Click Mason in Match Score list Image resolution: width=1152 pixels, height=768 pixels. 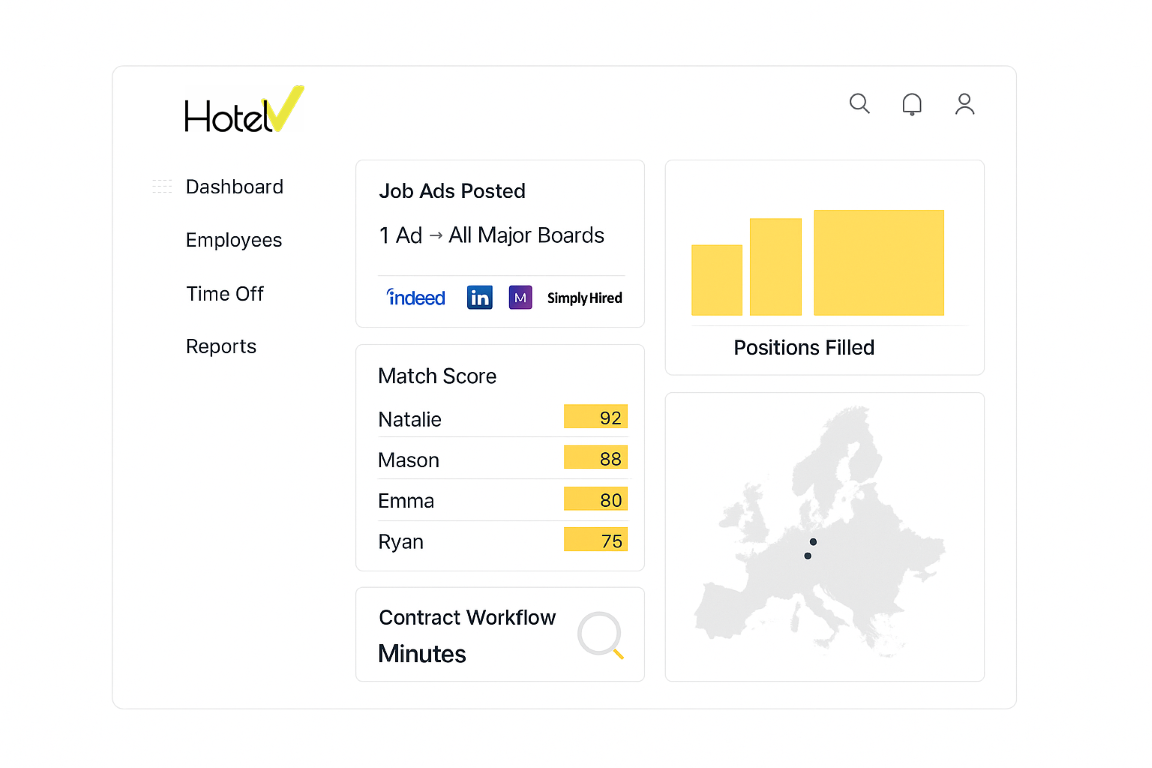pos(409,460)
